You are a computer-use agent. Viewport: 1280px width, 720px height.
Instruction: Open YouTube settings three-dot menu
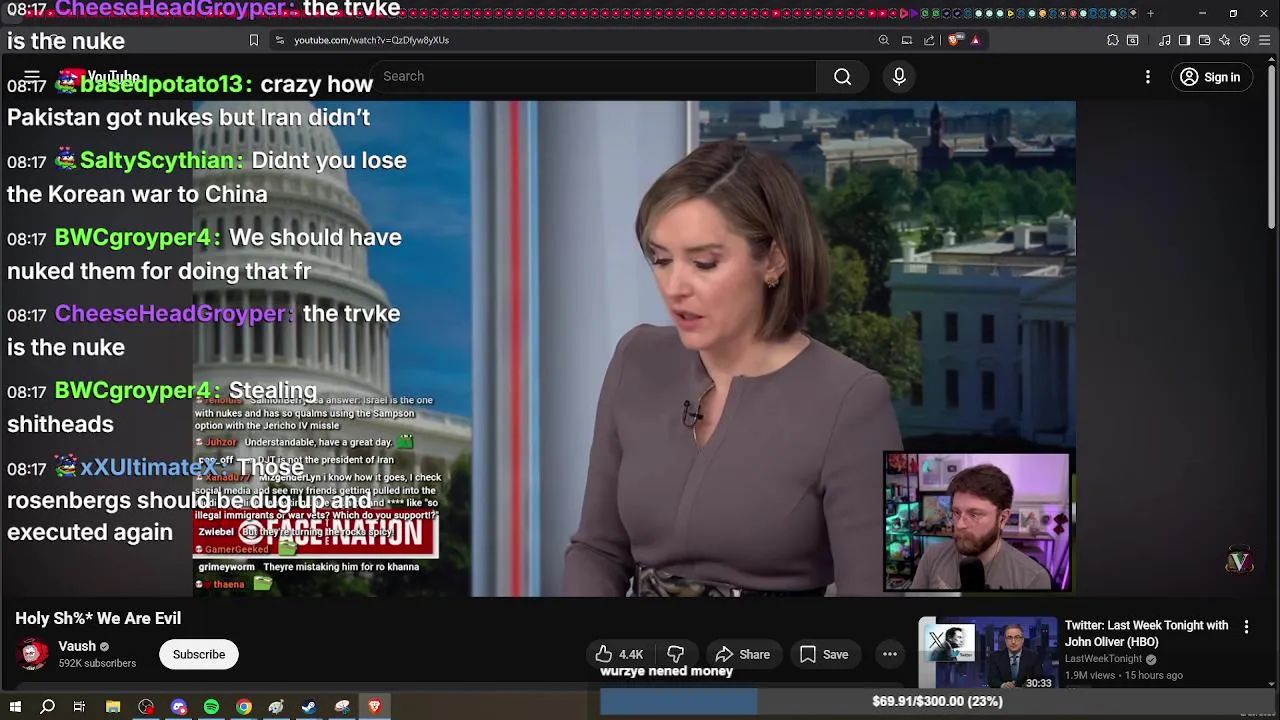tap(1148, 77)
